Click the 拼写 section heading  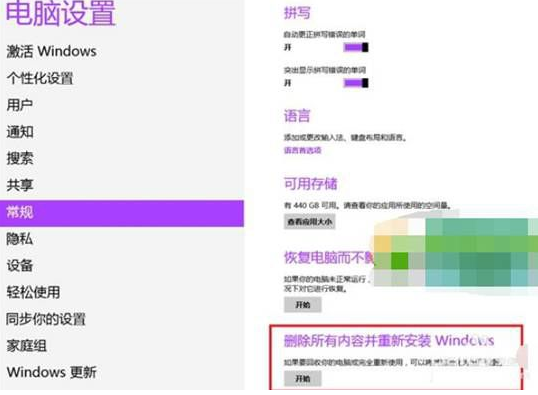click(x=297, y=13)
